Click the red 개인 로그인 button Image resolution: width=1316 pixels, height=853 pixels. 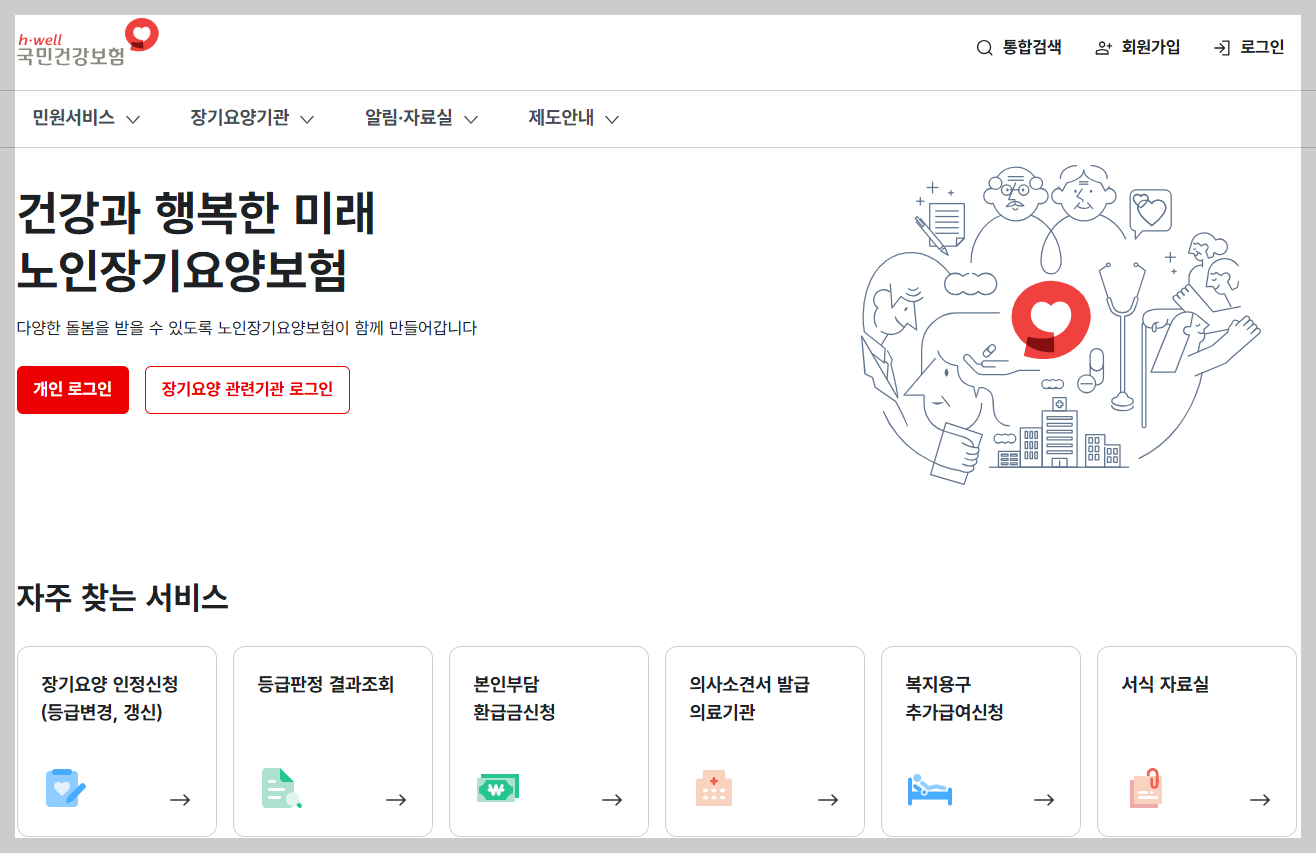tap(72, 389)
